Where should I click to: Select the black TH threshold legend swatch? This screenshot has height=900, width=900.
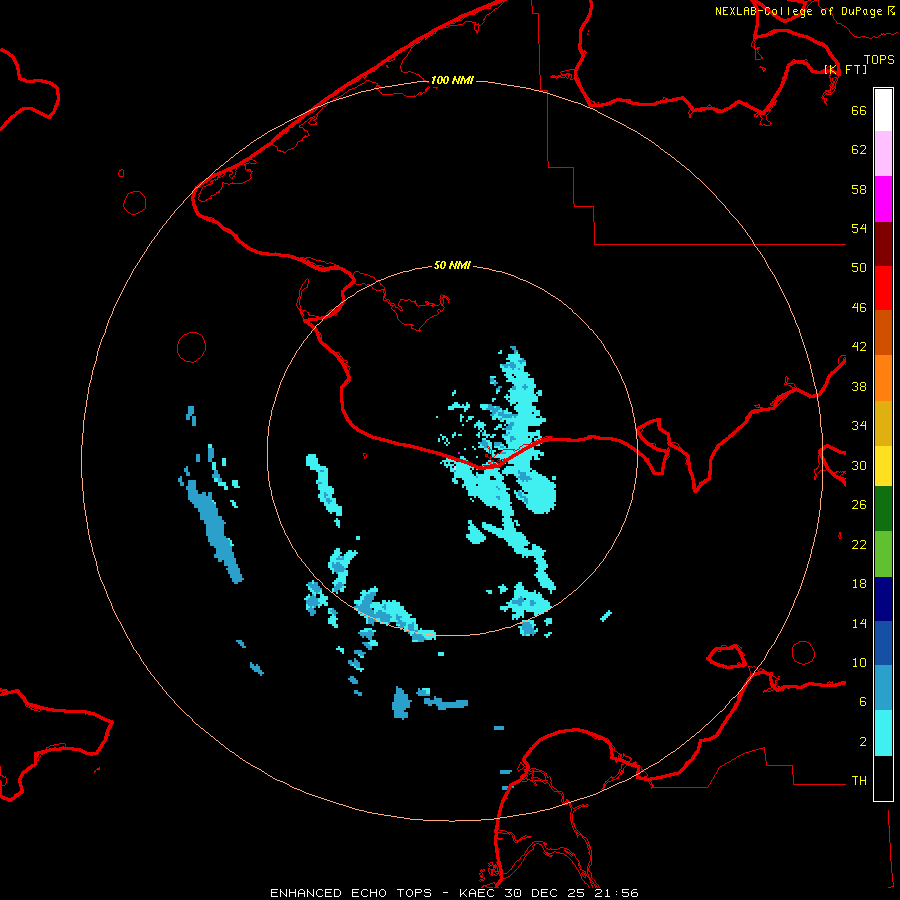[883, 778]
